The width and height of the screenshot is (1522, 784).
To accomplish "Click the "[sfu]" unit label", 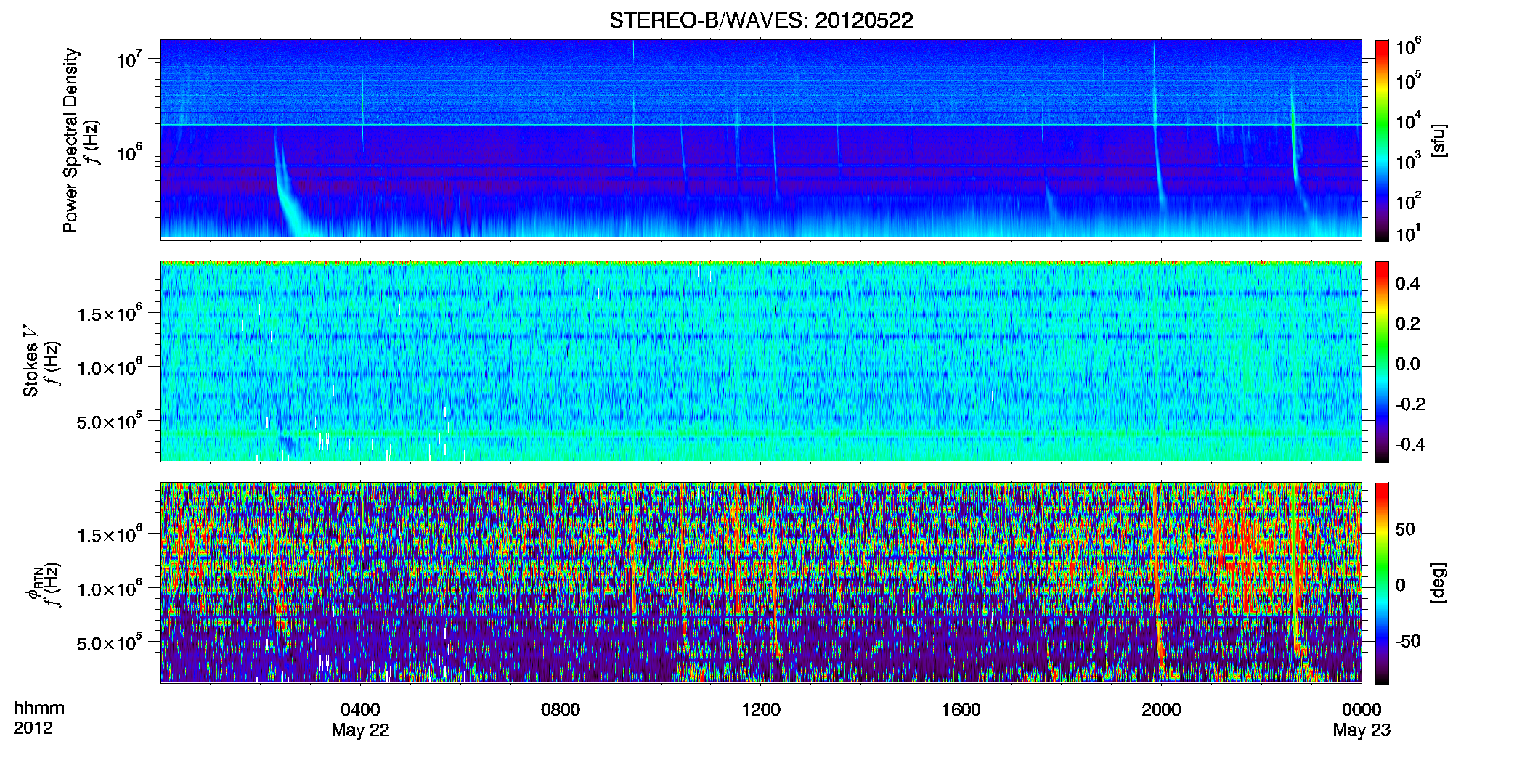I will 1438,140.
